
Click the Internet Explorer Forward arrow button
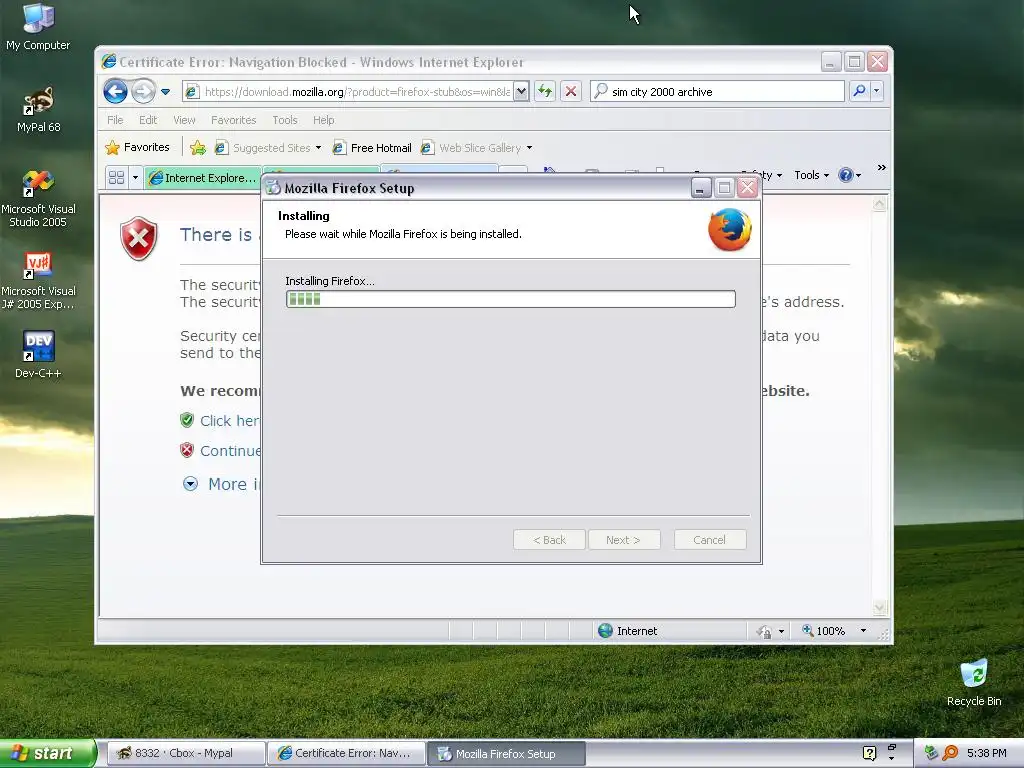[143, 91]
